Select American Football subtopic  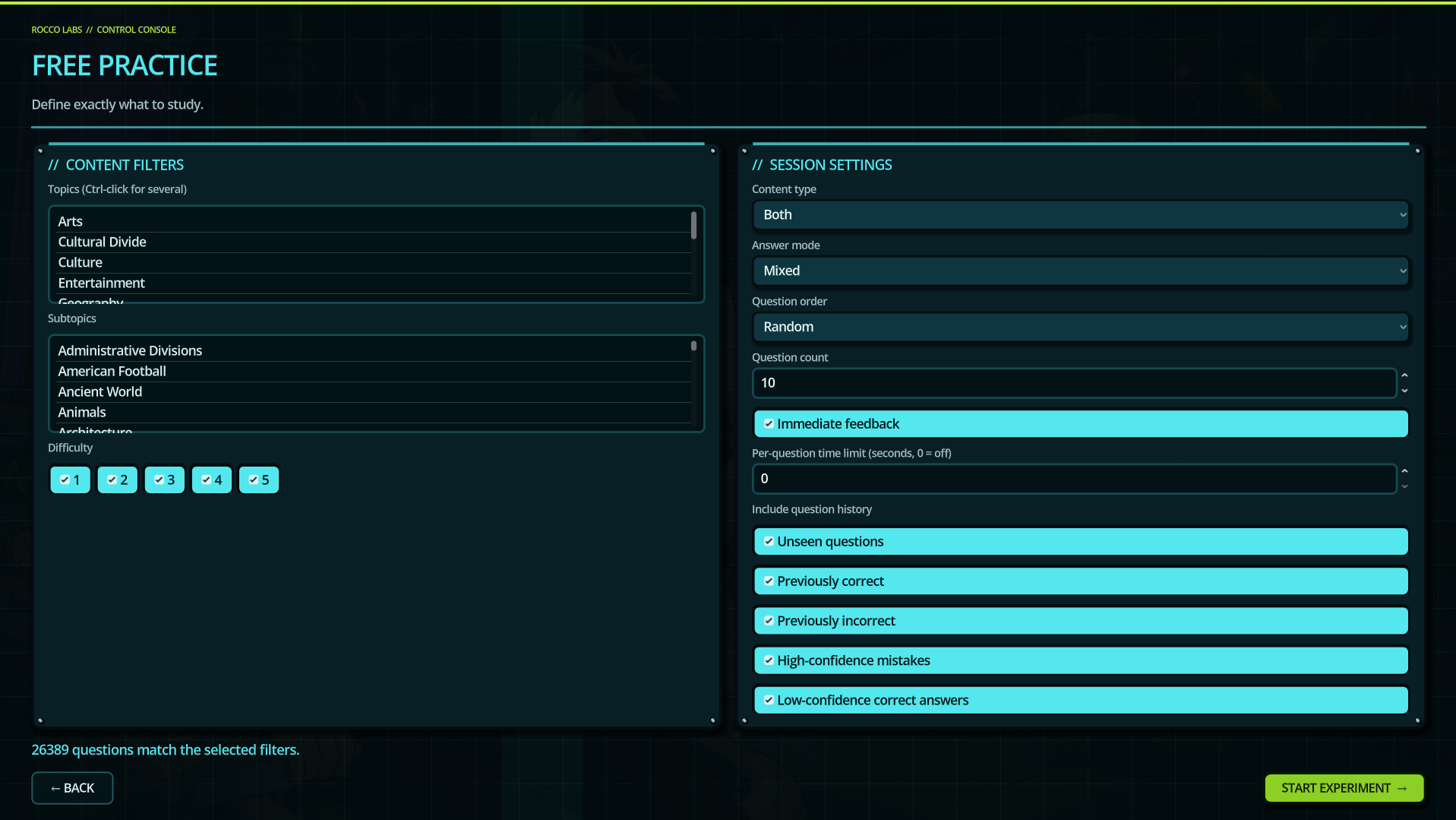[x=373, y=372]
